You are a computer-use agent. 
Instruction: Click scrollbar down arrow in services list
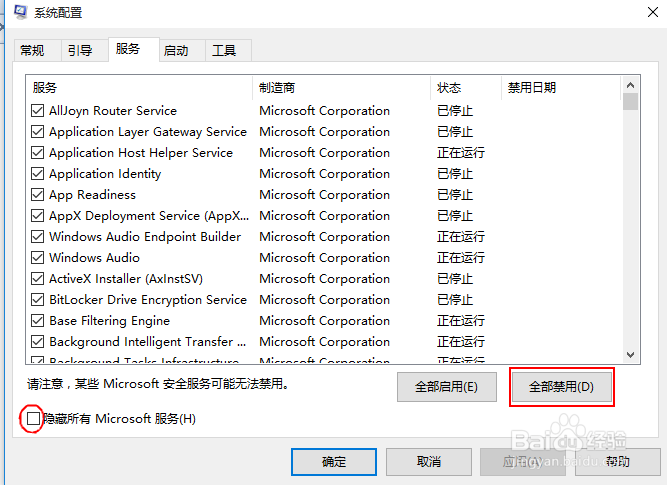(630, 354)
